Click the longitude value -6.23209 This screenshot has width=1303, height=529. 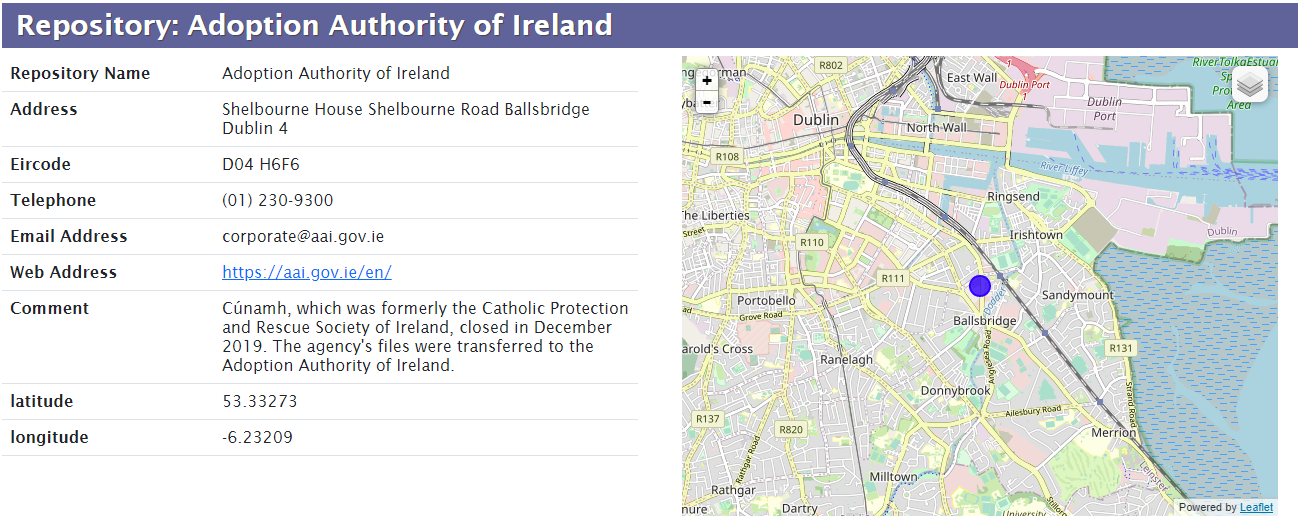pos(257,437)
